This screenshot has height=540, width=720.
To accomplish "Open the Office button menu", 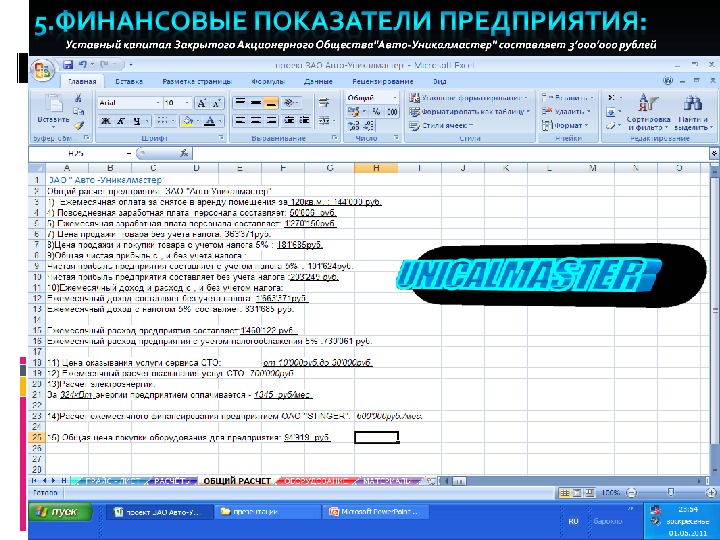I will [x=42, y=71].
